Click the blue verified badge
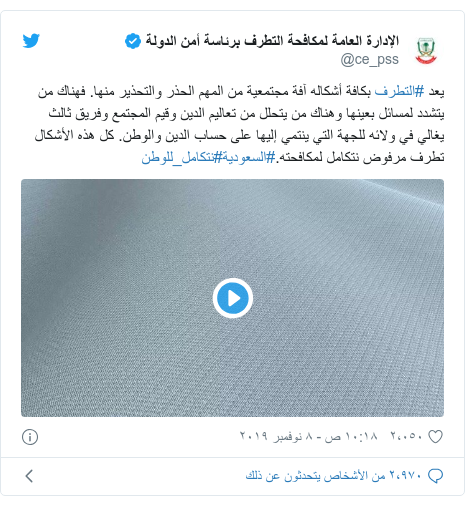The image size is (465, 505). 133,41
